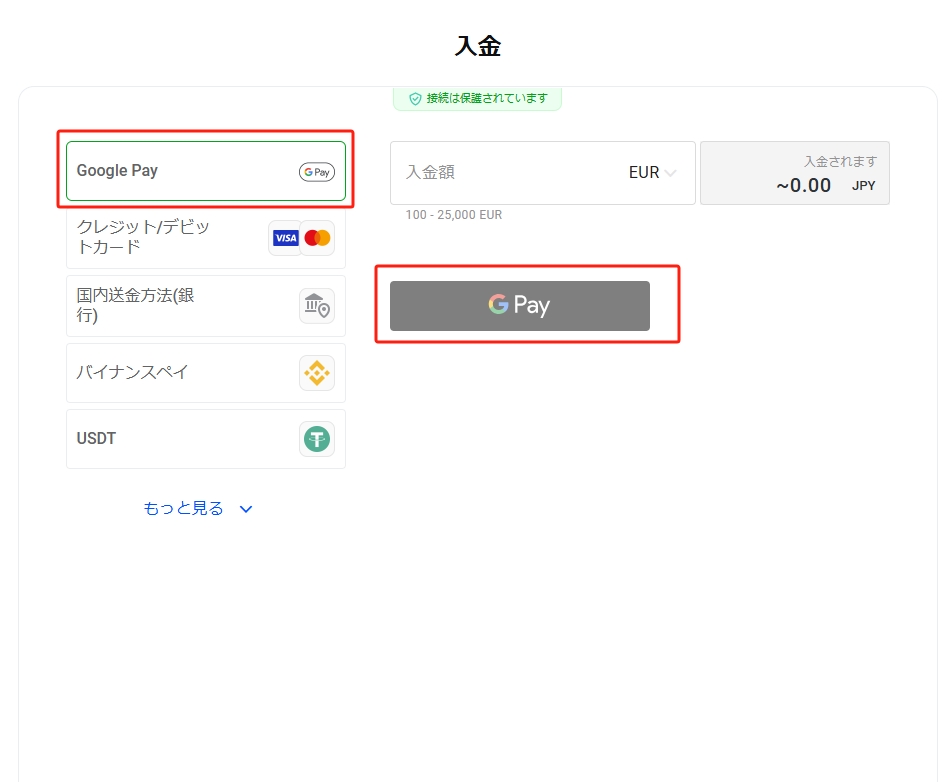Click the Mastercard logo icon
The width and height of the screenshot is (949, 782).
coord(317,238)
